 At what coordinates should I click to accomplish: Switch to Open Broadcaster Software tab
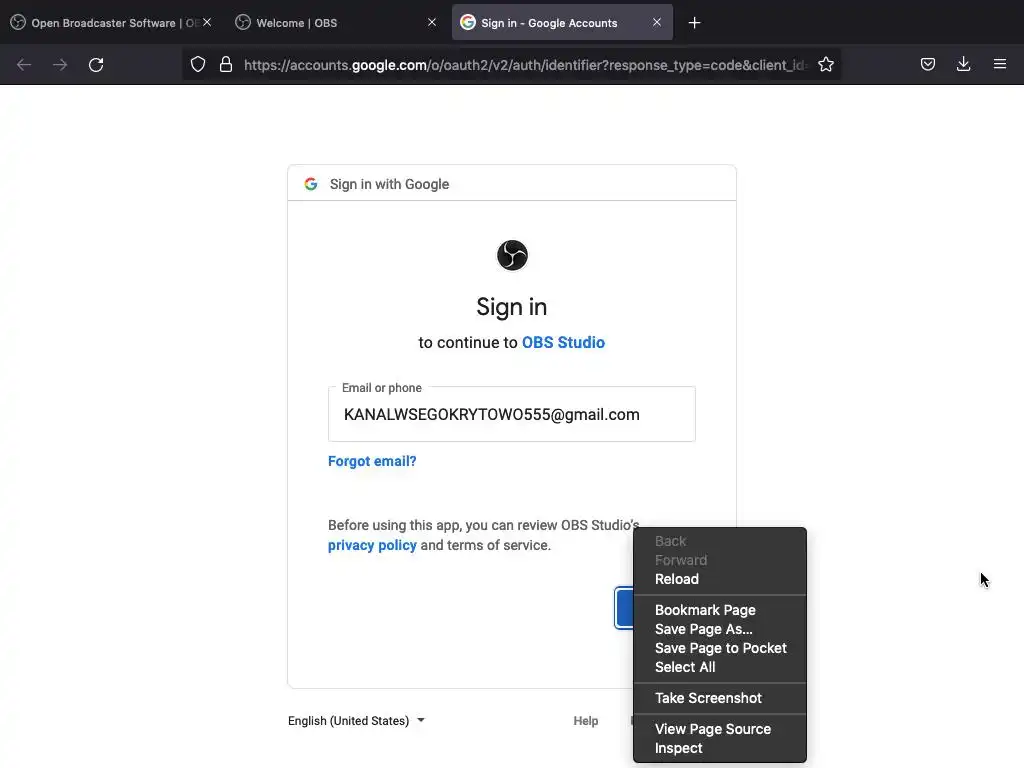tap(112, 23)
